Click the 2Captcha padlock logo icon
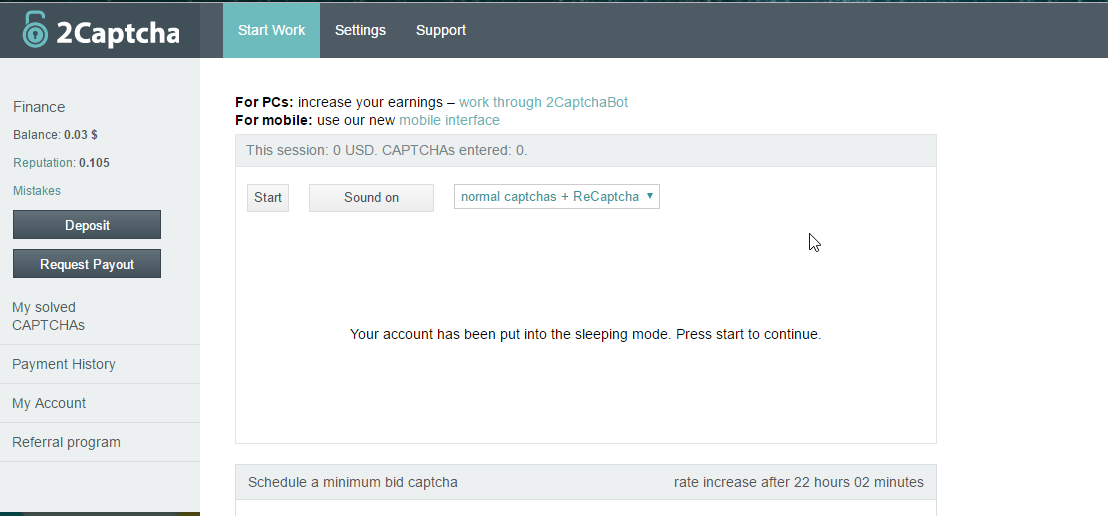This screenshot has height=516, width=1108. click(35, 30)
